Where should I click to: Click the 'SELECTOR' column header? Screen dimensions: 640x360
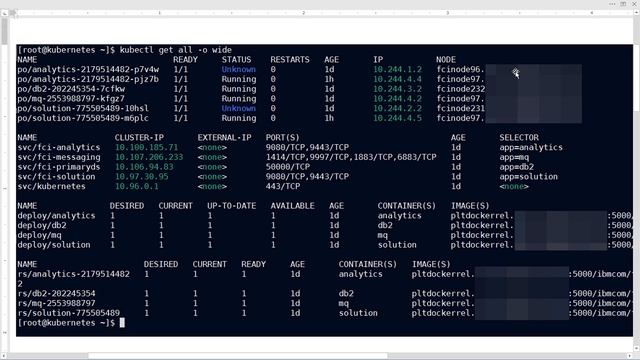pos(519,138)
